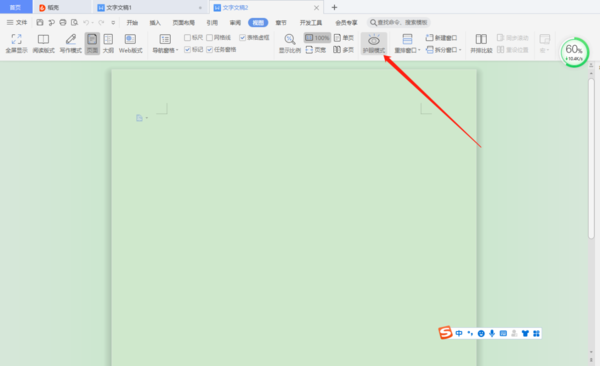The image size is (600, 366).
Task: Expand the 导航窗格 navigation pane dropdown
Action: point(165,43)
